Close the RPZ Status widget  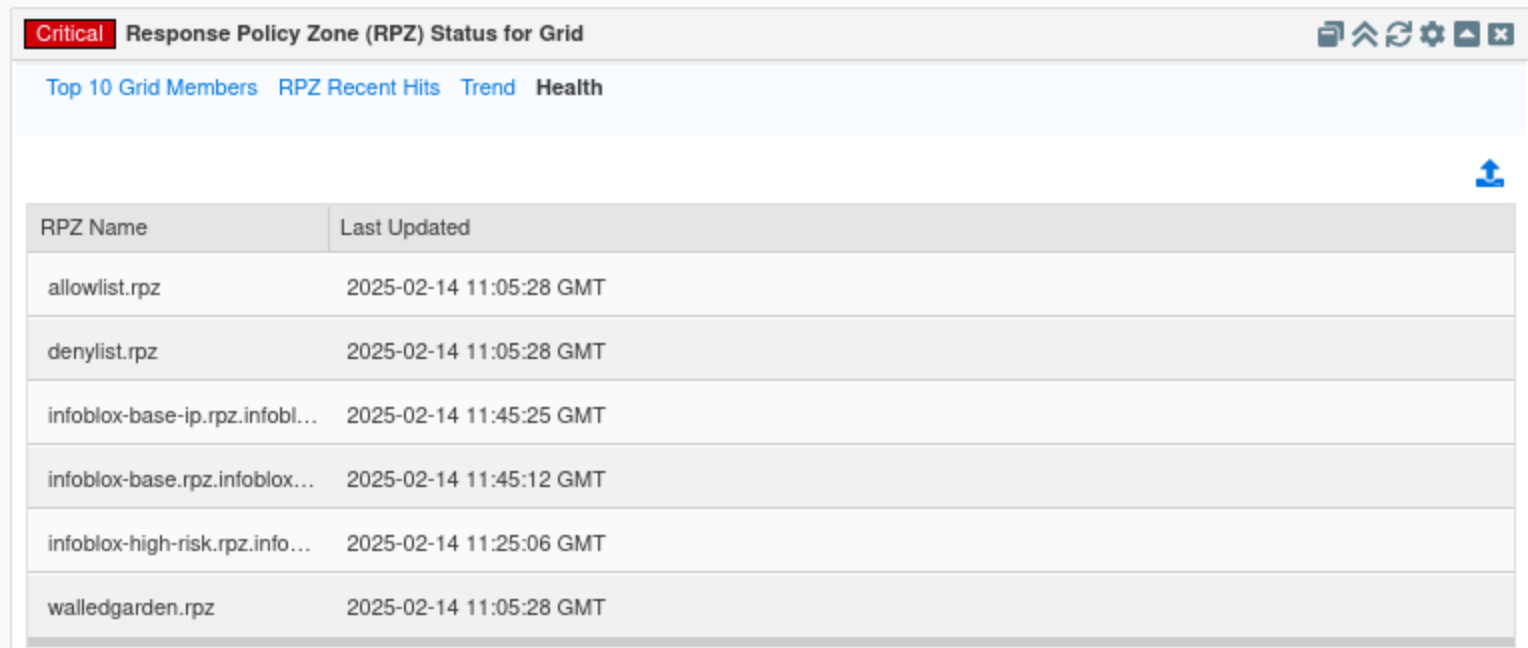pos(1500,34)
